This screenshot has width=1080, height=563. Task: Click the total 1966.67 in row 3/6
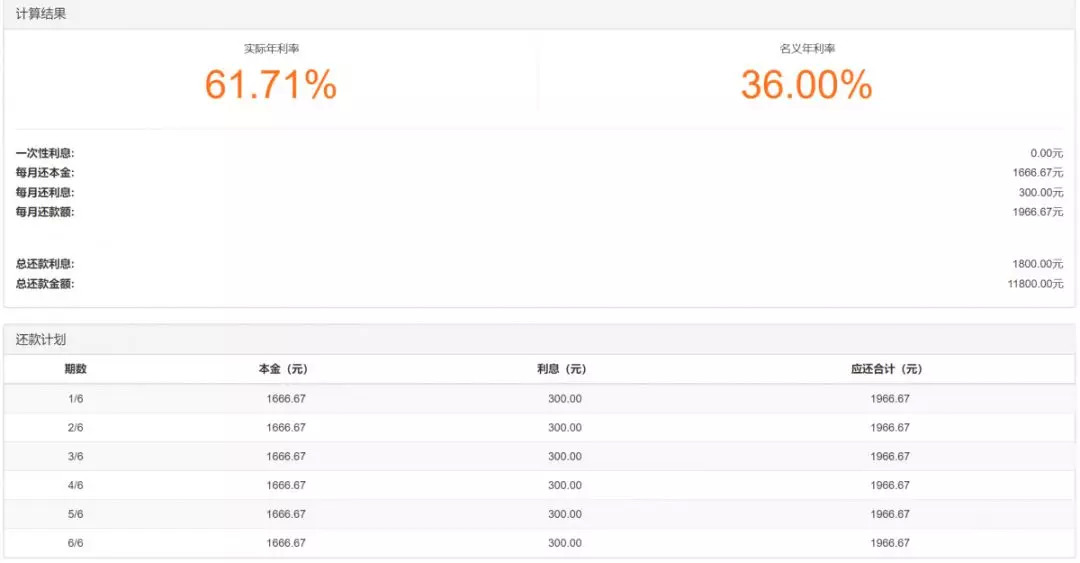click(890, 457)
